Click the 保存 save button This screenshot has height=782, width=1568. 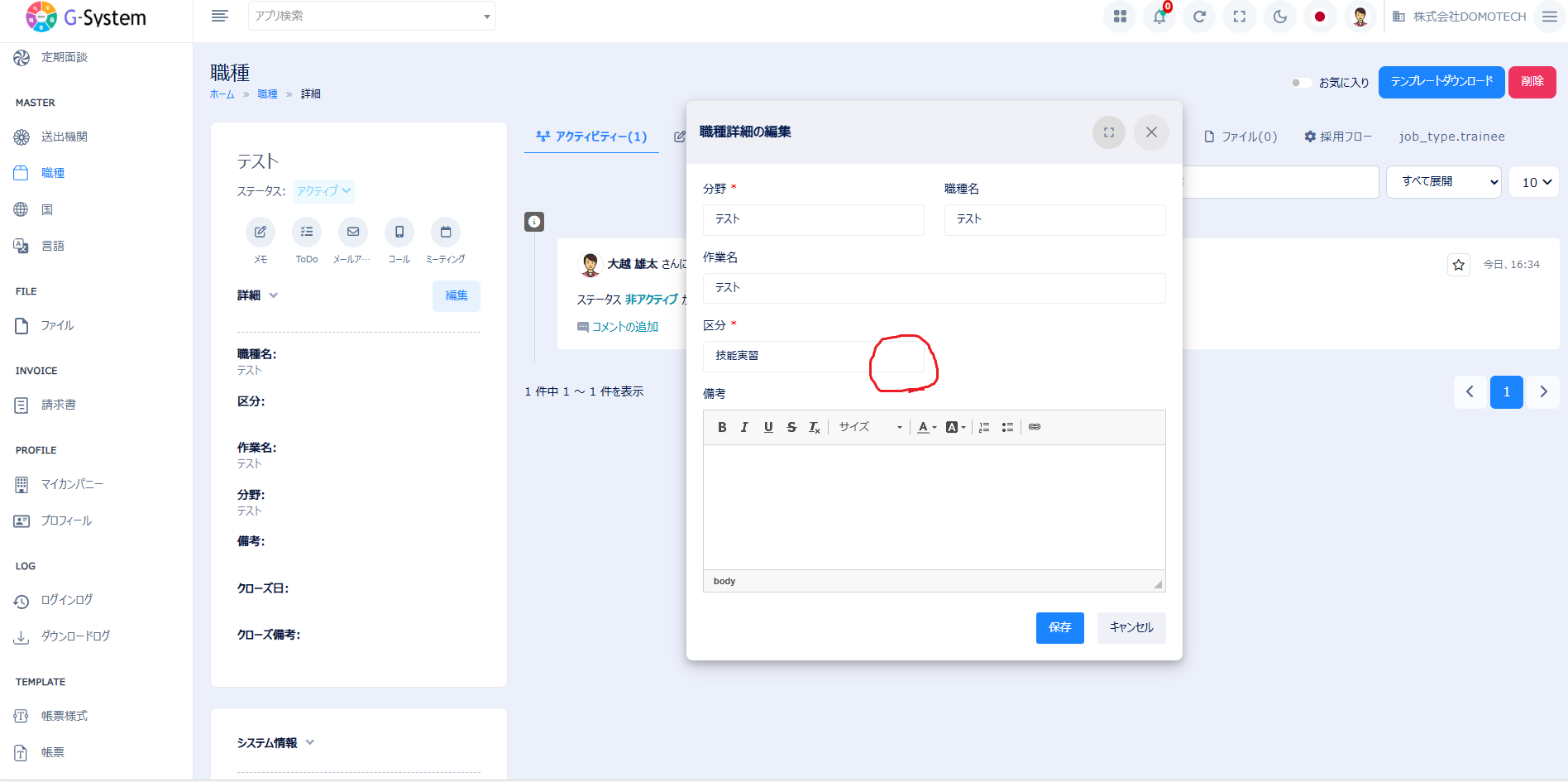(x=1059, y=627)
